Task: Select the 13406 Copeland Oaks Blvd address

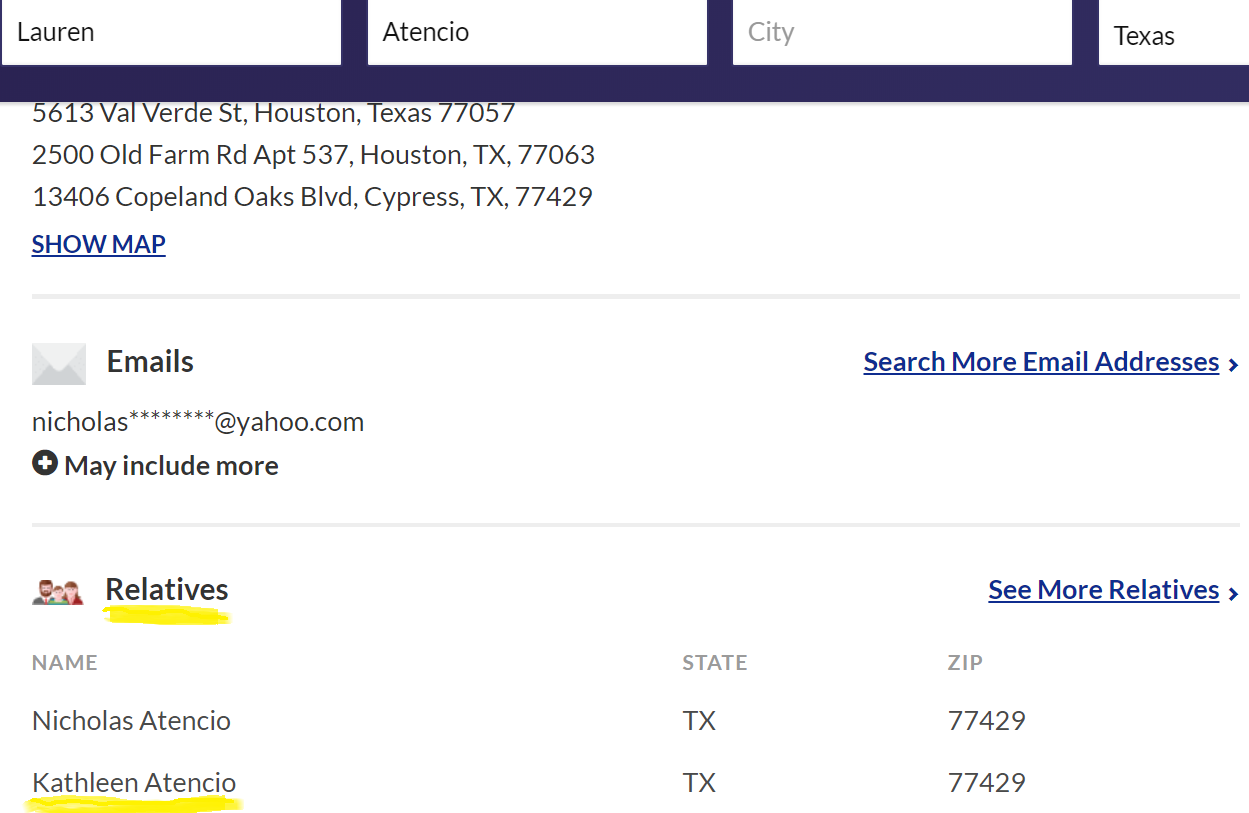Action: click(x=312, y=197)
